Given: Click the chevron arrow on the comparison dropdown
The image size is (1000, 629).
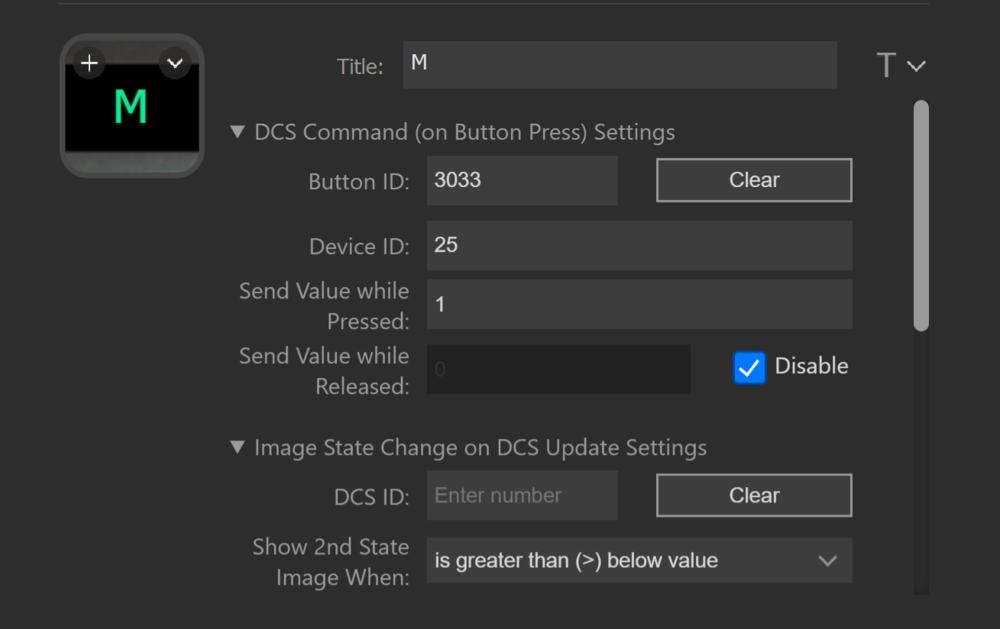Looking at the screenshot, I should (x=827, y=561).
